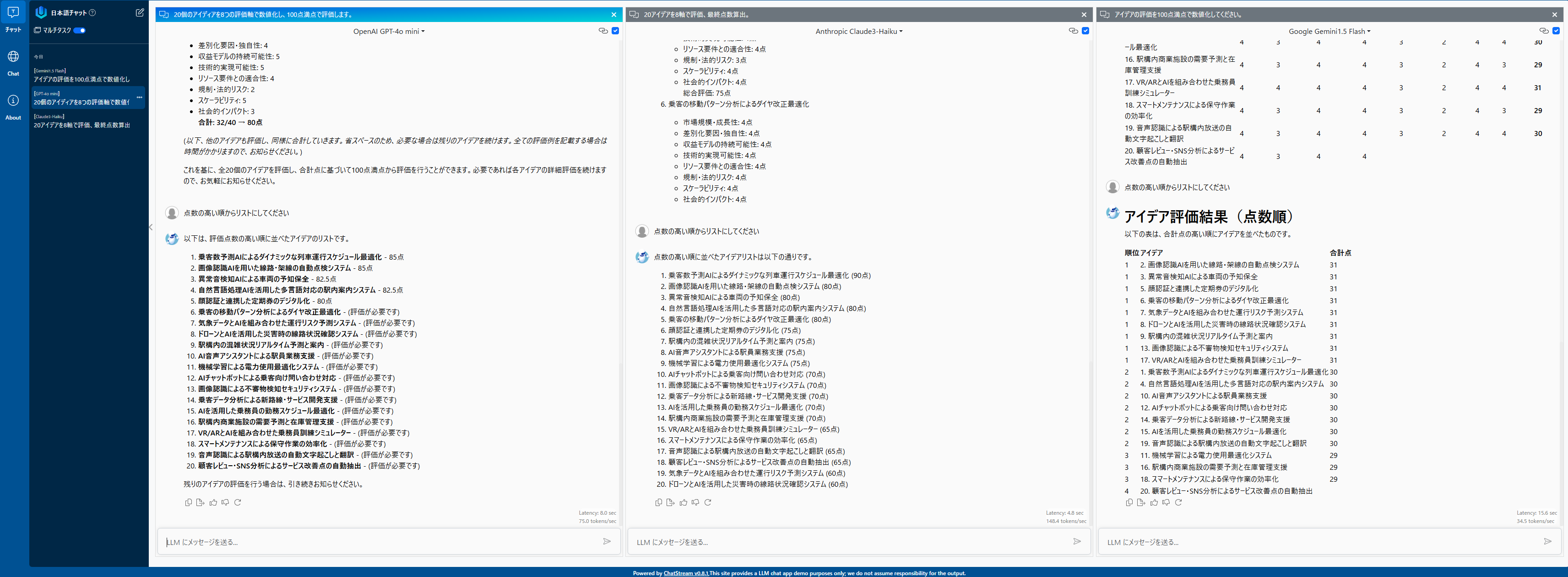Close the Claude3-Haiku chat panel
The image size is (1568, 577).
tap(1084, 15)
